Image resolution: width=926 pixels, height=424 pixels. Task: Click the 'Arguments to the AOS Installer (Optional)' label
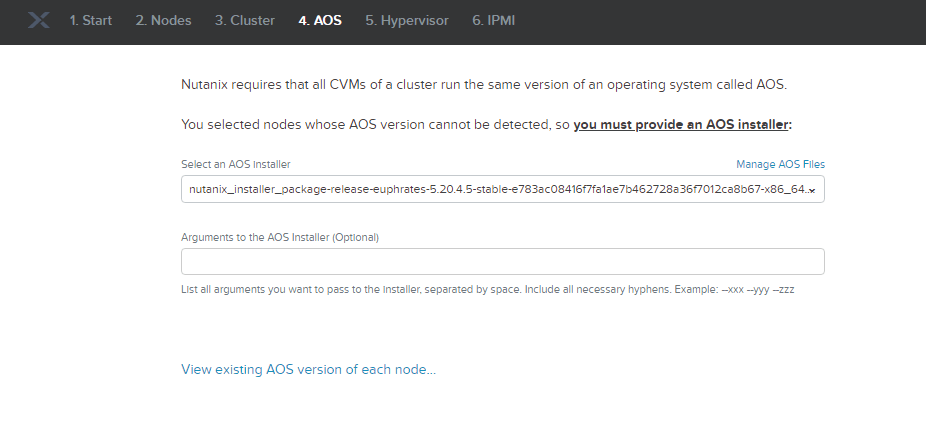coord(280,237)
